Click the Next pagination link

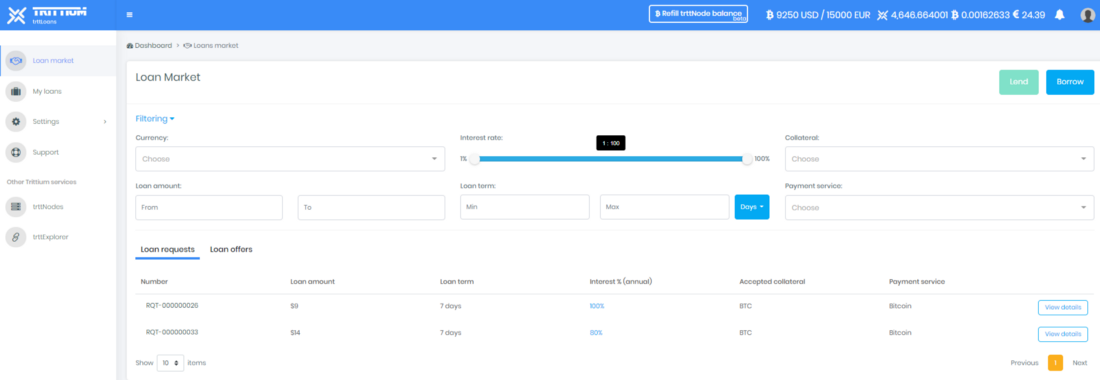(x=1080, y=363)
